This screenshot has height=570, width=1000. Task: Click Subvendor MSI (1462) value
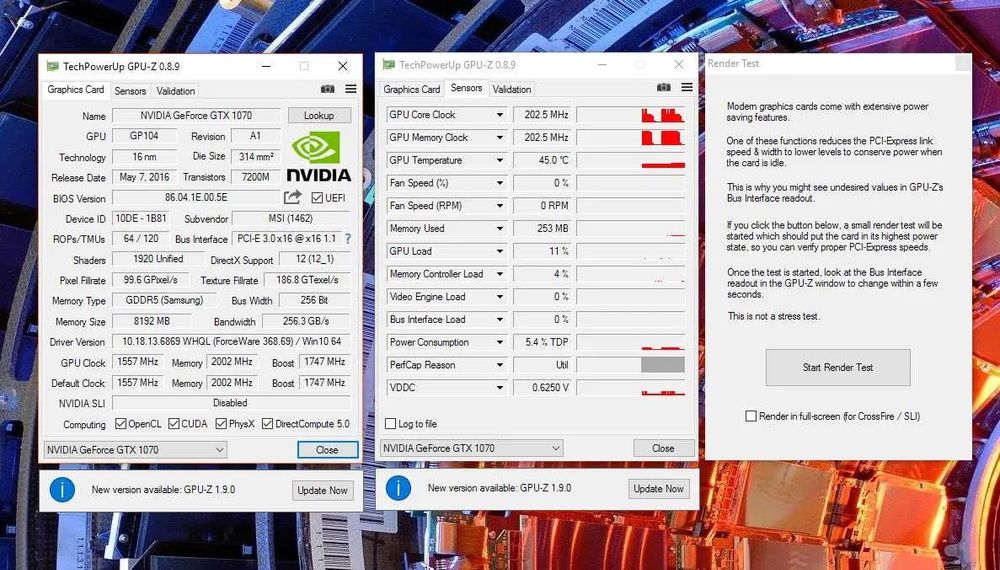coord(291,218)
